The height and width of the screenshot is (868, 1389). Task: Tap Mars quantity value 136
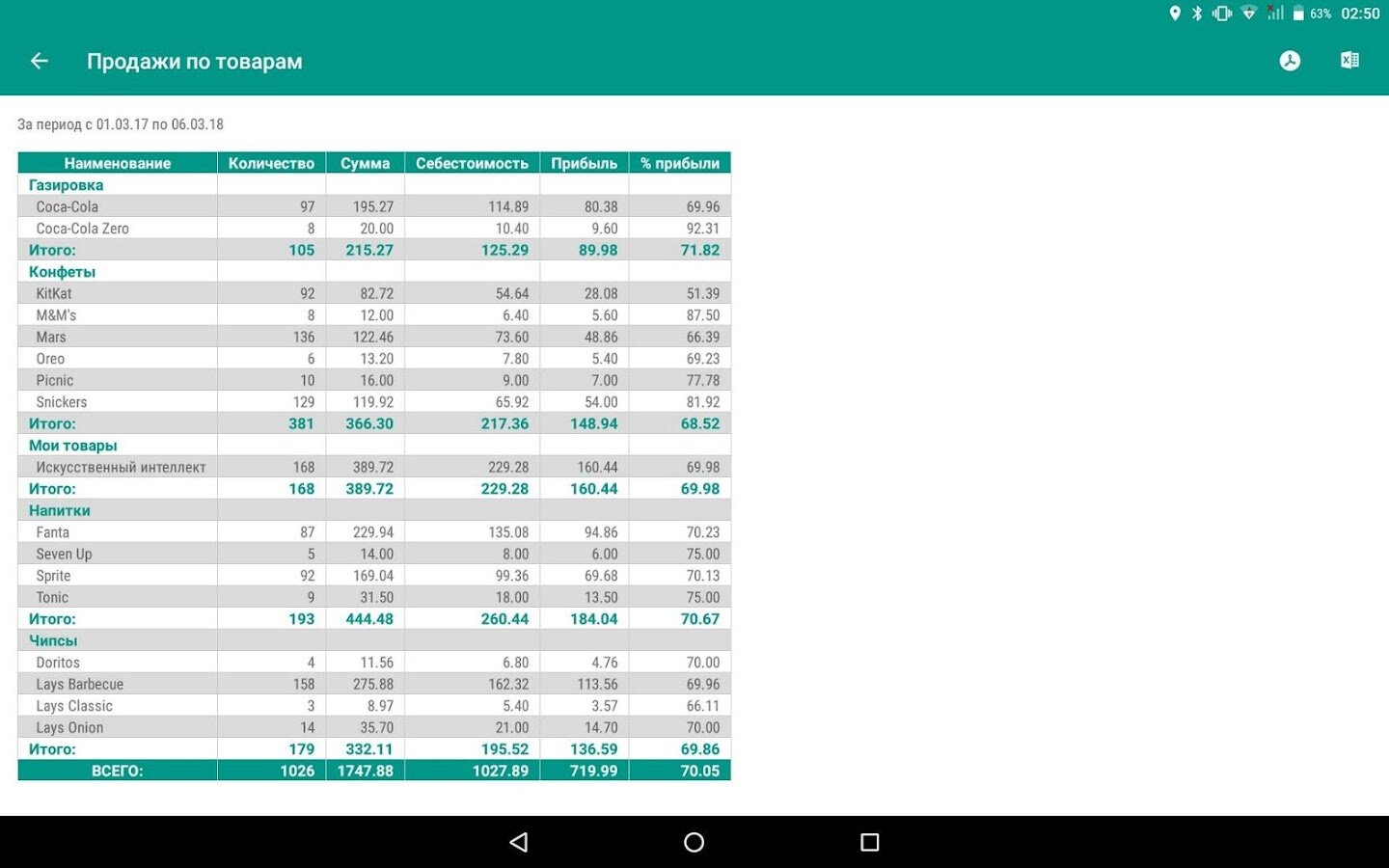[x=304, y=337]
